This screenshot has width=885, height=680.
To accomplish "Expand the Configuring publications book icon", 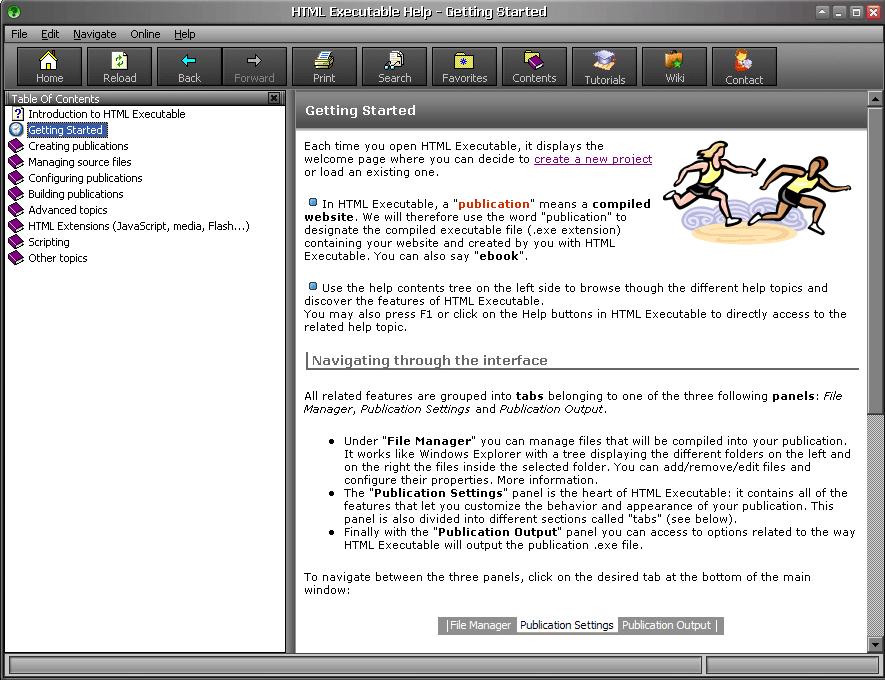I will click(16, 178).
